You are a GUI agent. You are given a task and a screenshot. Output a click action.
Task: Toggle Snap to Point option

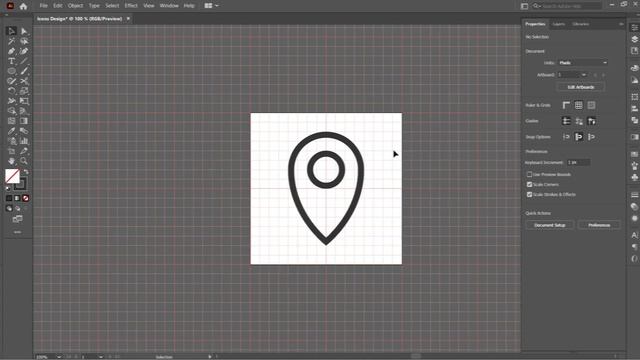coord(566,137)
